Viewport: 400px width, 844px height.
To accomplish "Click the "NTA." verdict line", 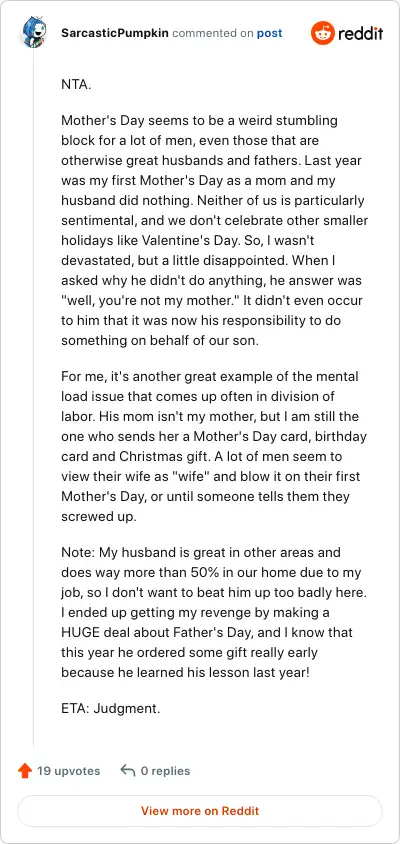I will pyautogui.click(x=76, y=85).
